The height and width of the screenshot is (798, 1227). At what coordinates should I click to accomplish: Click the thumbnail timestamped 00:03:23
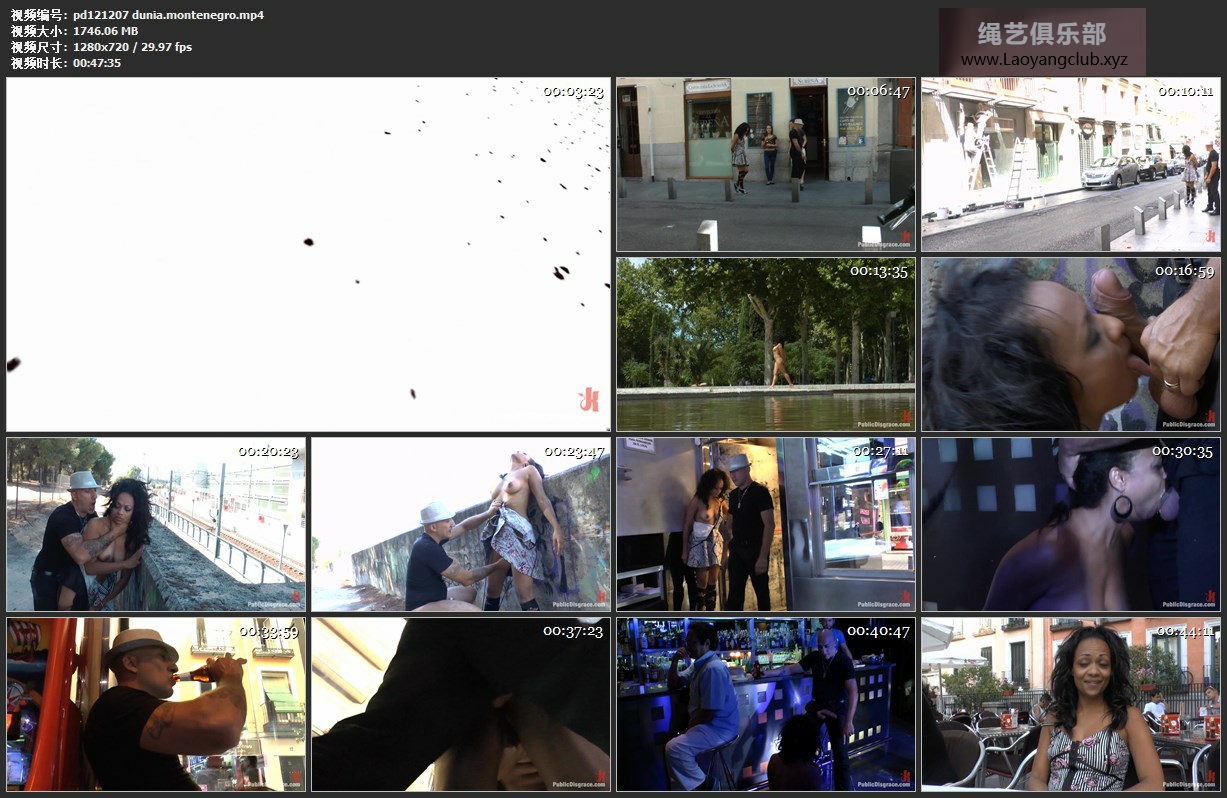[308, 254]
